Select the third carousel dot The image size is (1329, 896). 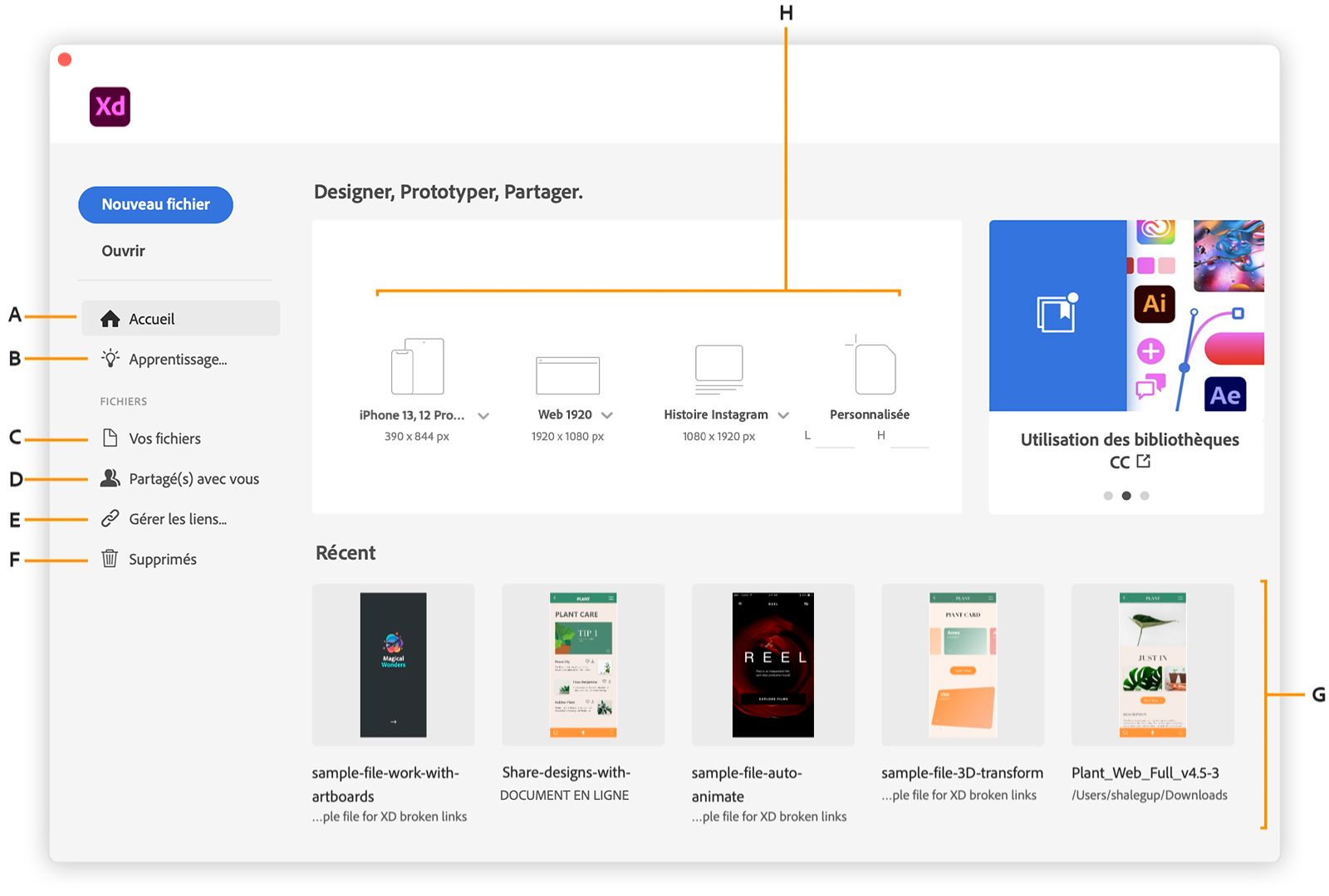(1145, 496)
